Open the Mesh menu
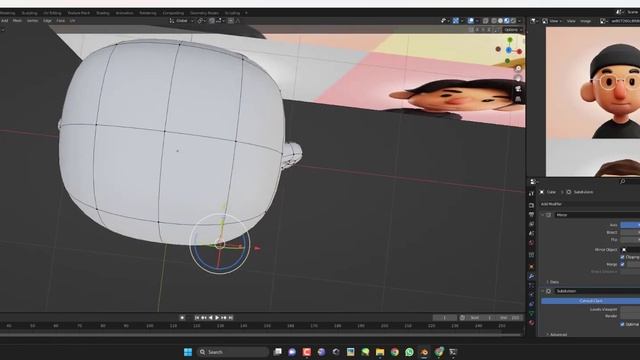The image size is (640, 360). (17, 20)
